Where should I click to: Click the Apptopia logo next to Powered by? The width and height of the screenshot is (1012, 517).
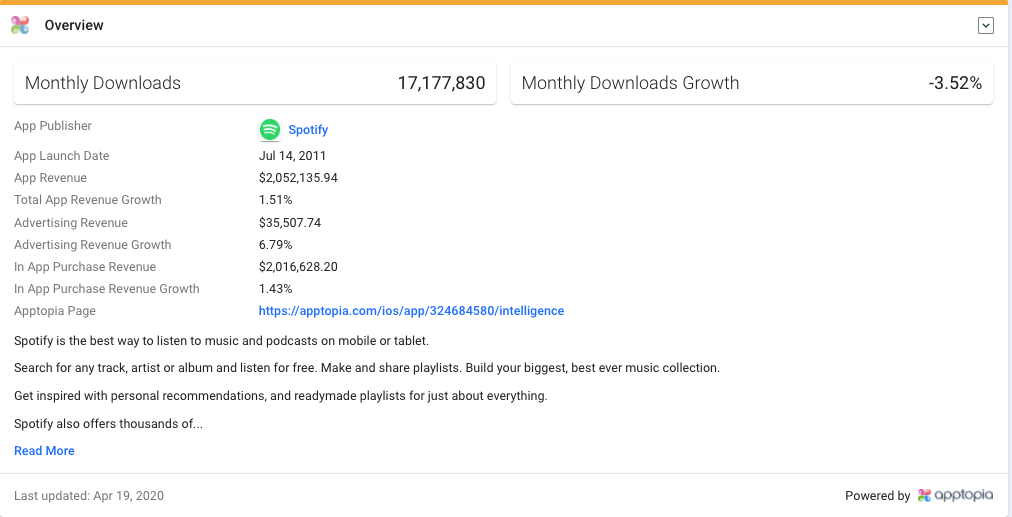tap(956, 495)
